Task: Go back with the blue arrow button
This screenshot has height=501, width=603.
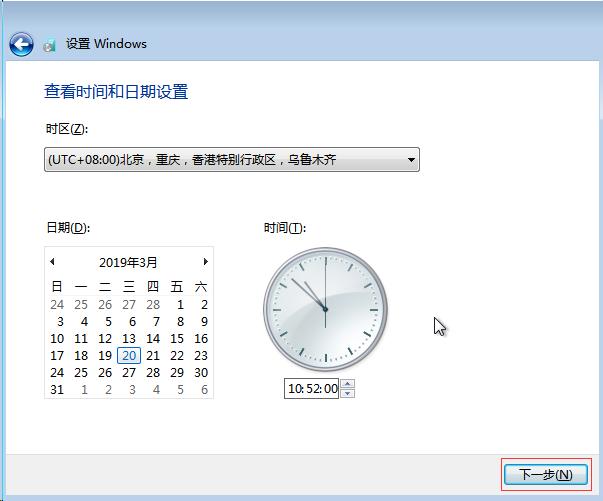Action: point(21,44)
